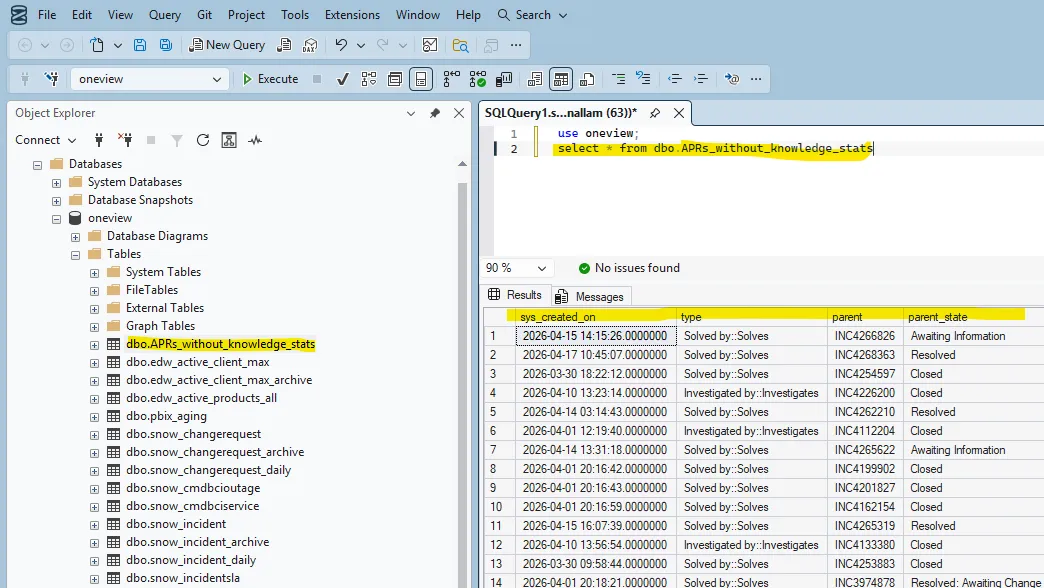1044x588 pixels.
Task: Select Results to Text option
Action: tap(535, 79)
